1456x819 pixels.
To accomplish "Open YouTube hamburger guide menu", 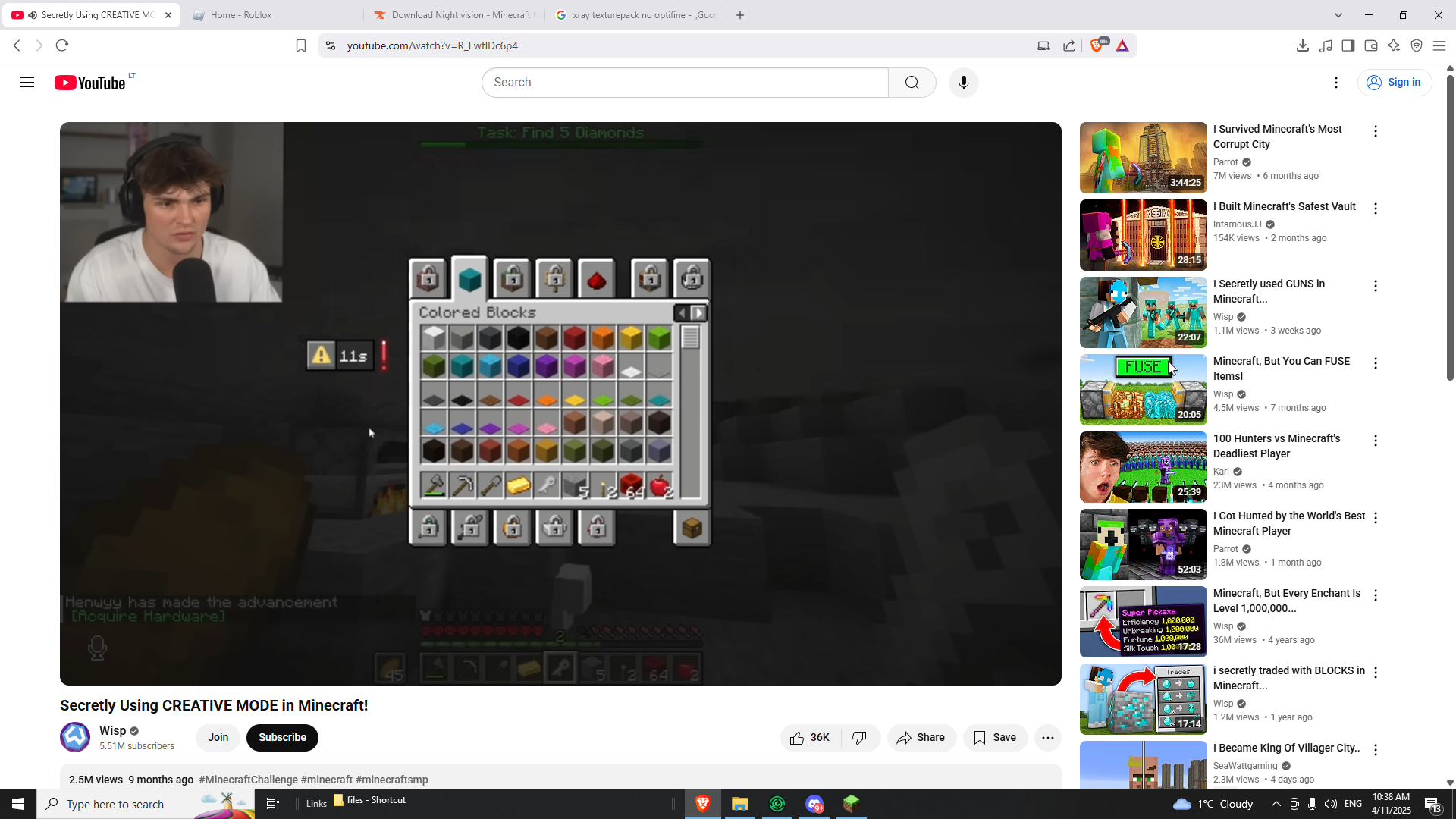I will 27,83.
